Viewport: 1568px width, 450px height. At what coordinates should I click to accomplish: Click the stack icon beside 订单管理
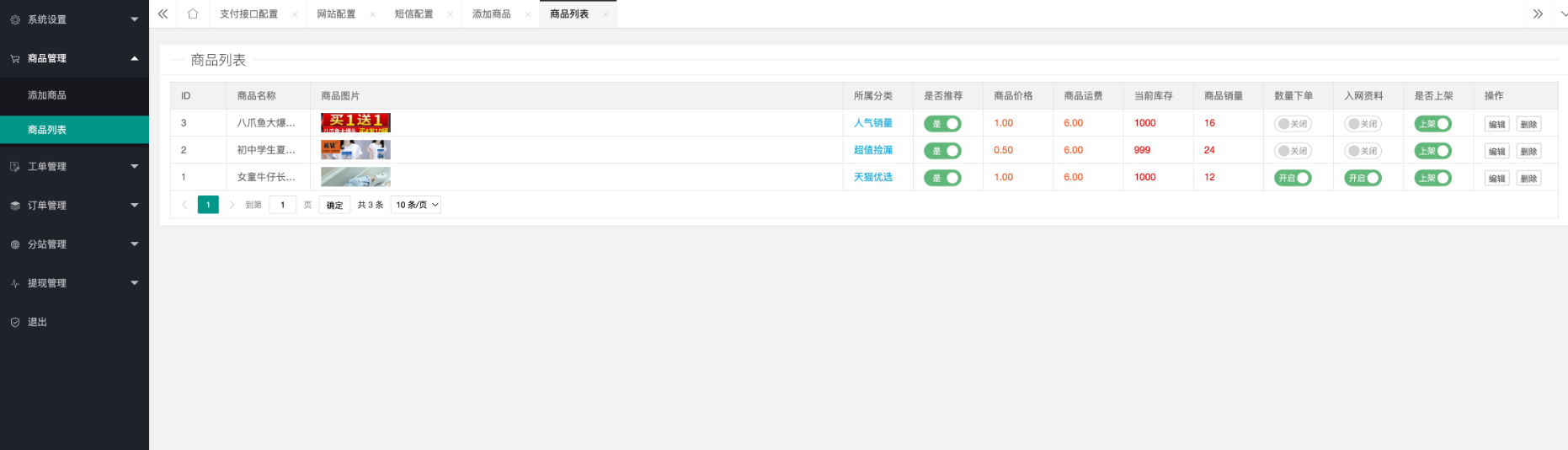pyautogui.click(x=15, y=206)
